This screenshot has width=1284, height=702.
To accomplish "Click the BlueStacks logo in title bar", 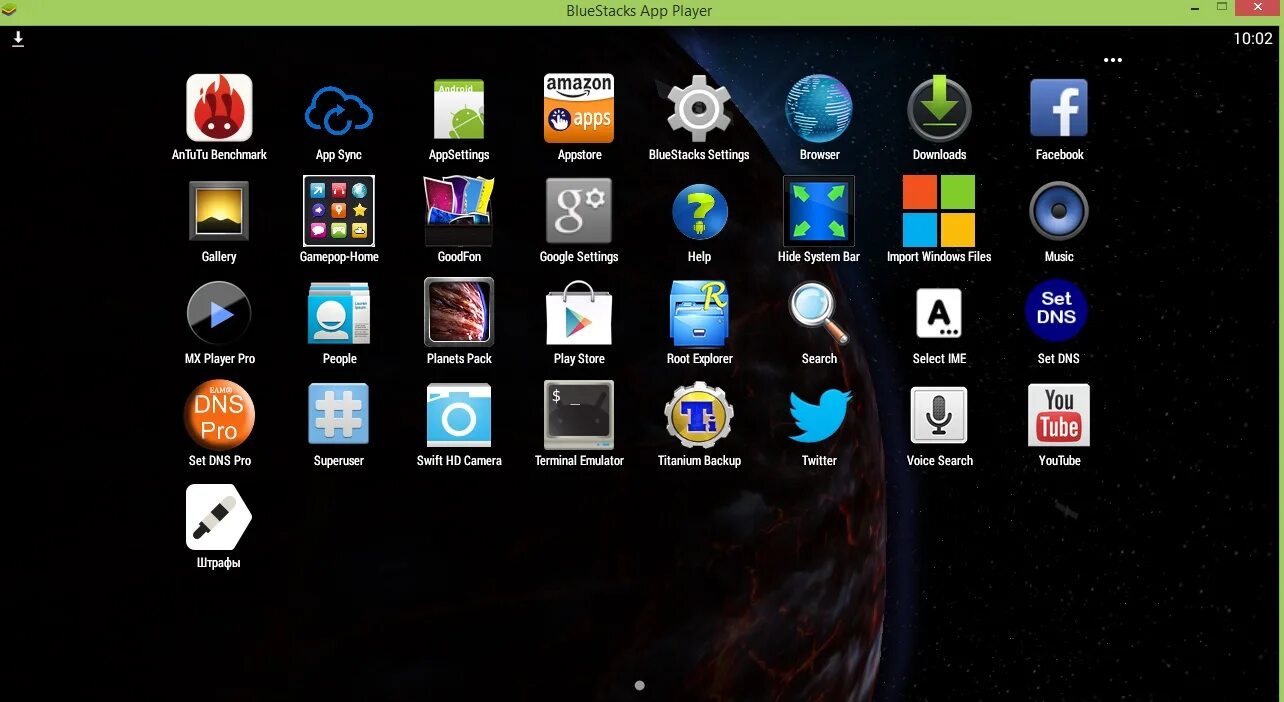I will 10,11.
